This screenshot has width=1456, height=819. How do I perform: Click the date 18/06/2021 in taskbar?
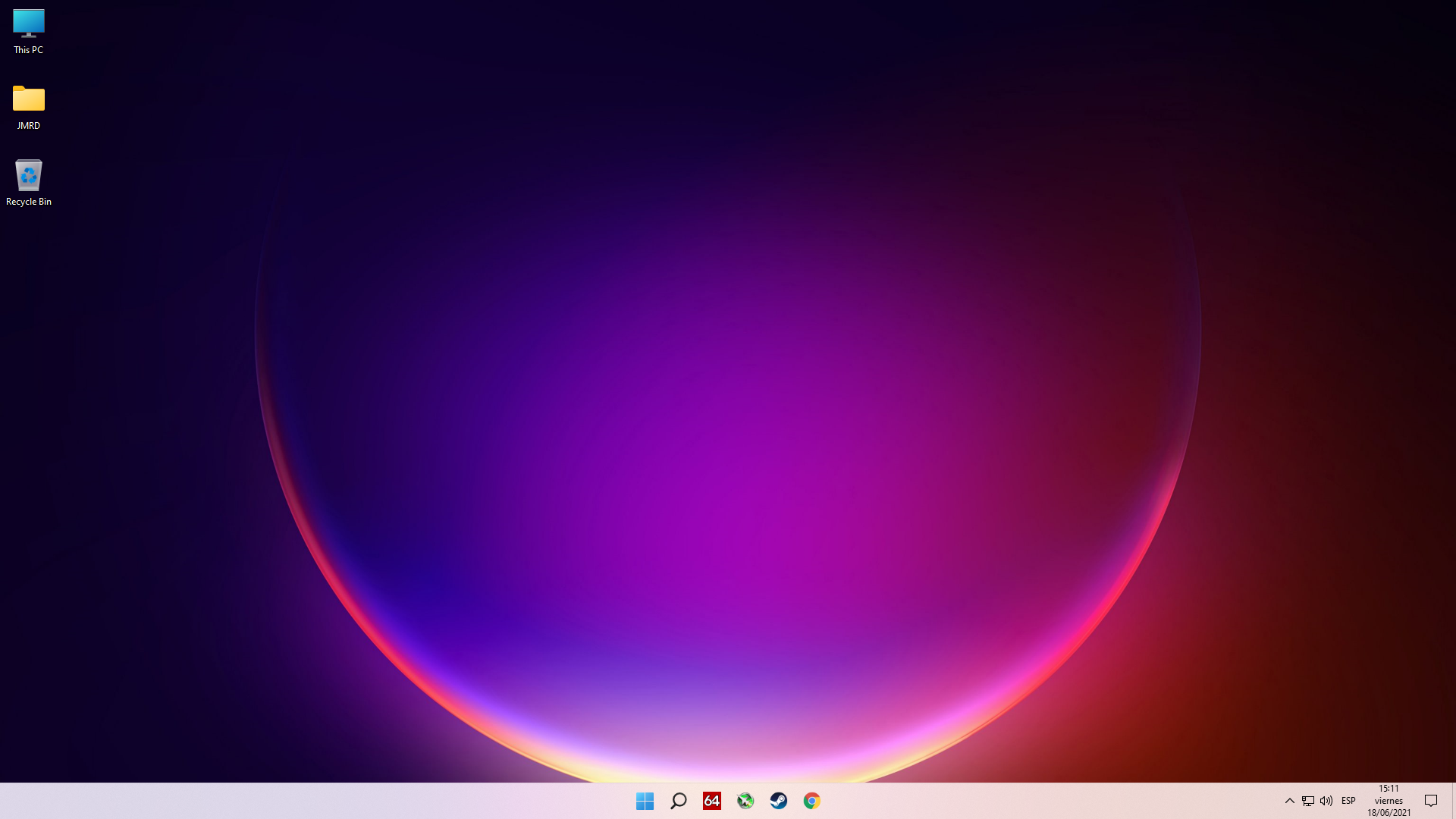point(1389,813)
